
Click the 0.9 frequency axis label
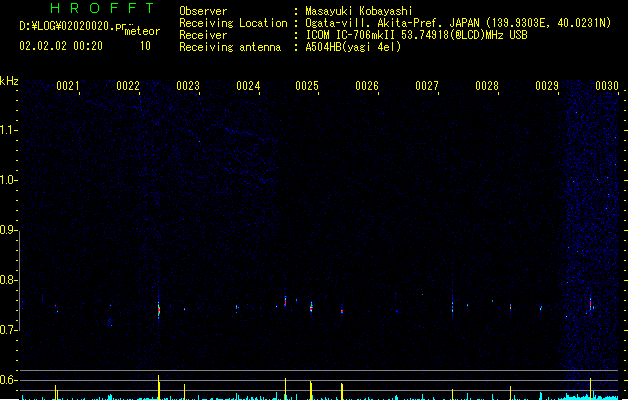(x=8, y=230)
